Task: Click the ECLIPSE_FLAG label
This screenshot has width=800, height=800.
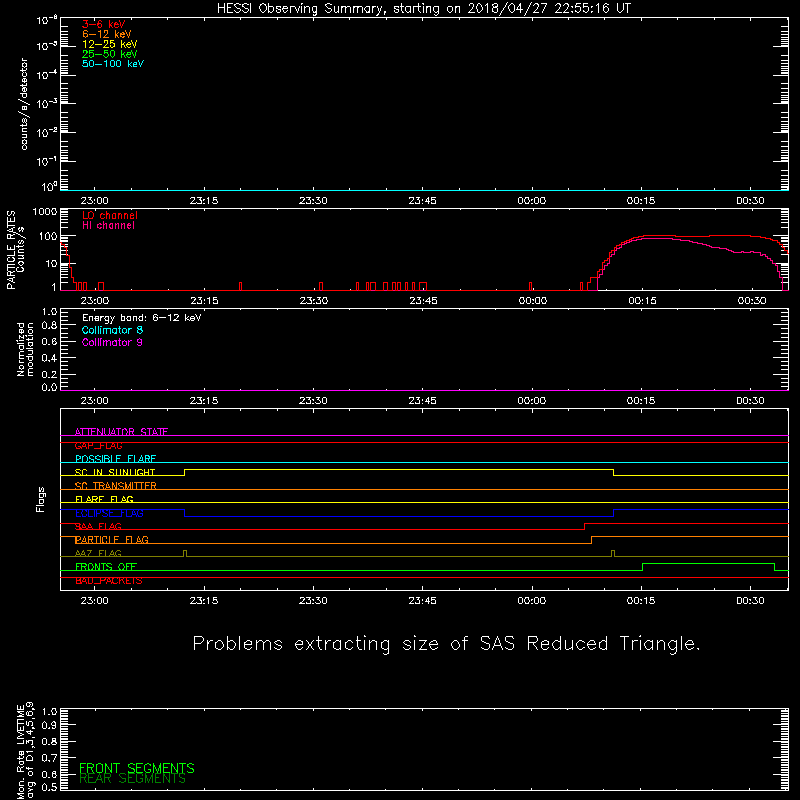Action: pyautogui.click(x=109, y=513)
